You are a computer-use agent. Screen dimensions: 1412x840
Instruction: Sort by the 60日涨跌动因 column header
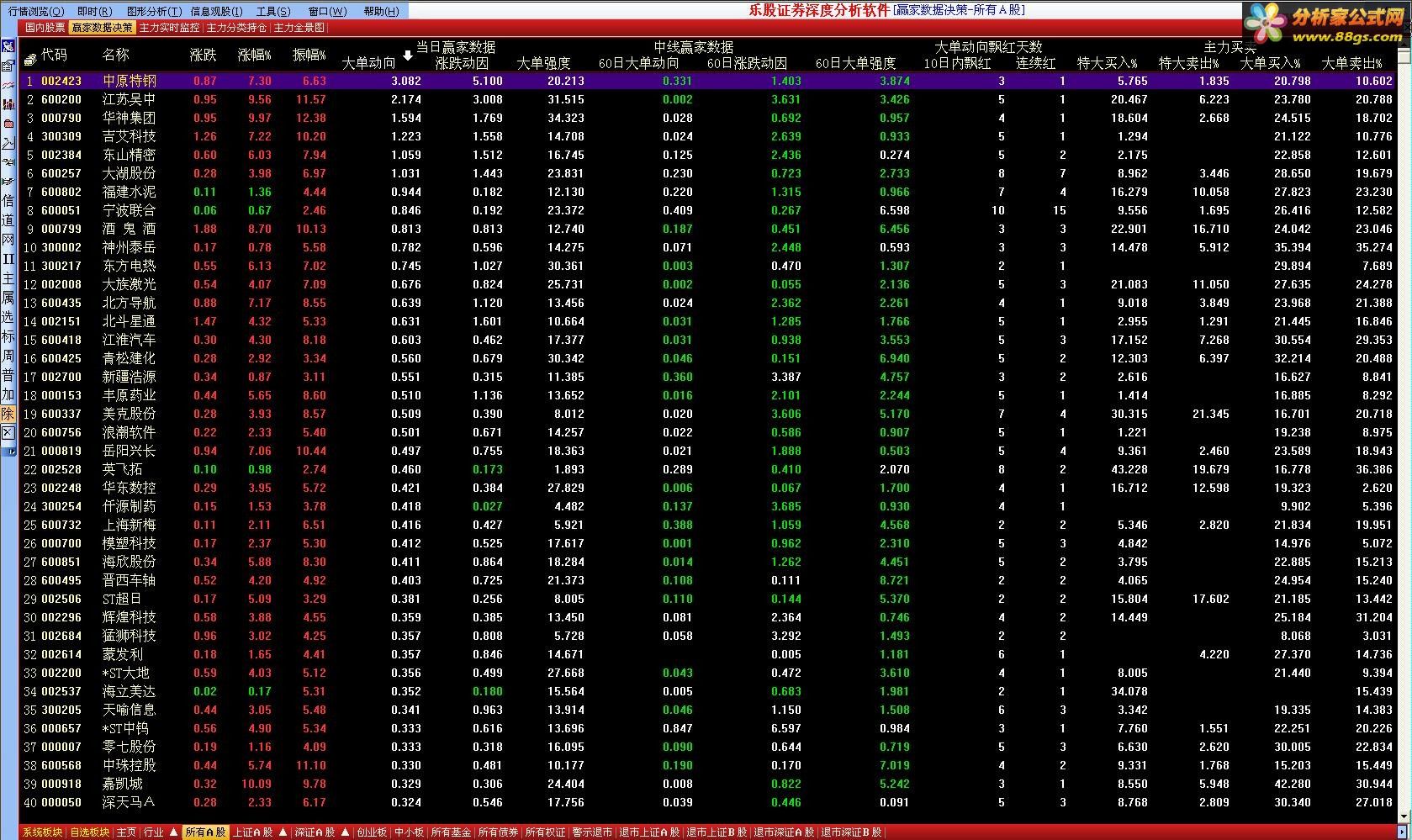pyautogui.click(x=747, y=63)
